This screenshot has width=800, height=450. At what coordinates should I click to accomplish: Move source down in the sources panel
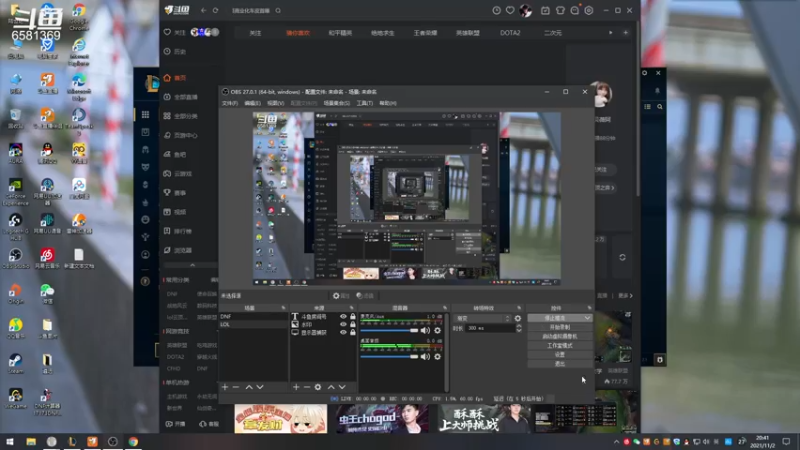coord(342,387)
